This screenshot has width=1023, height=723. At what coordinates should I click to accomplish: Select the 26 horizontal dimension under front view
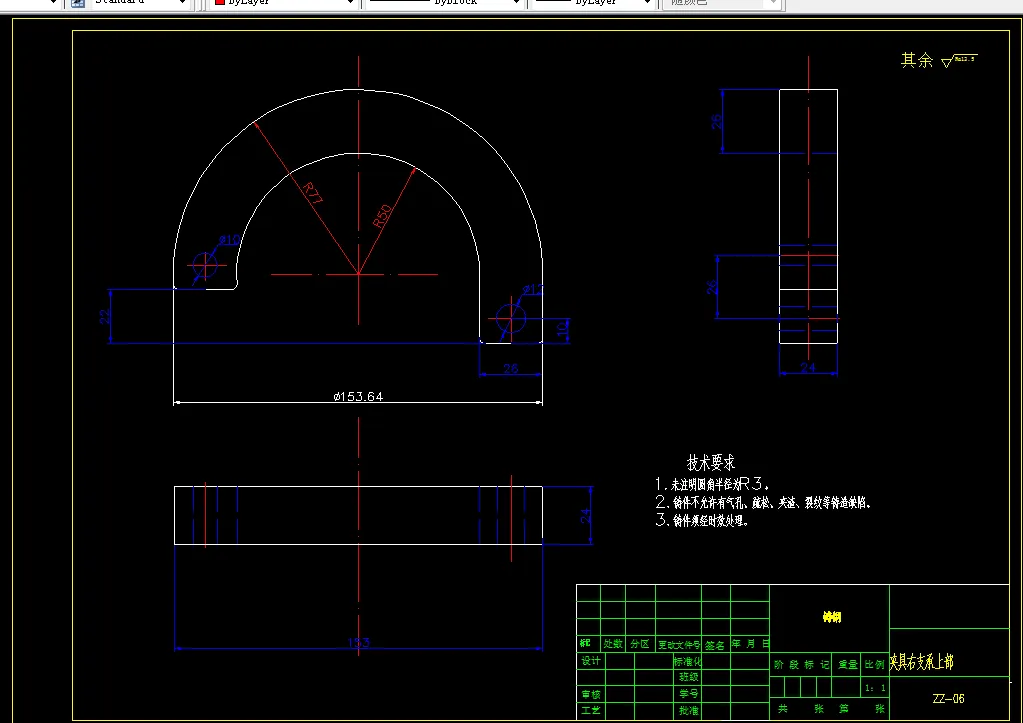point(511,369)
